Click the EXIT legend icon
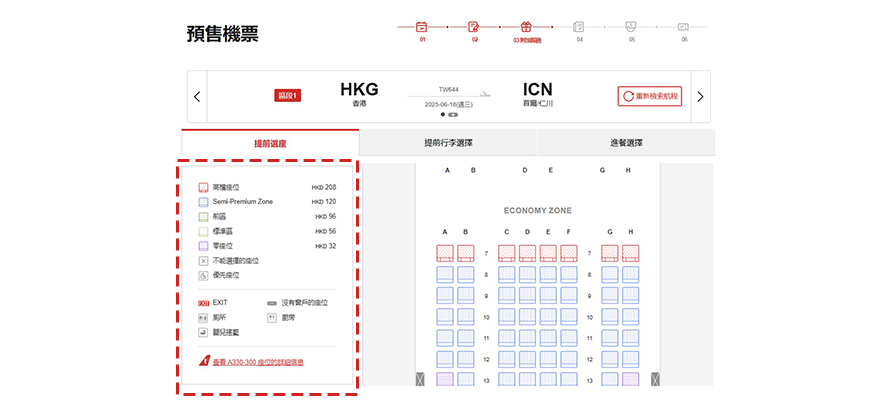872x410 pixels. click(204, 302)
